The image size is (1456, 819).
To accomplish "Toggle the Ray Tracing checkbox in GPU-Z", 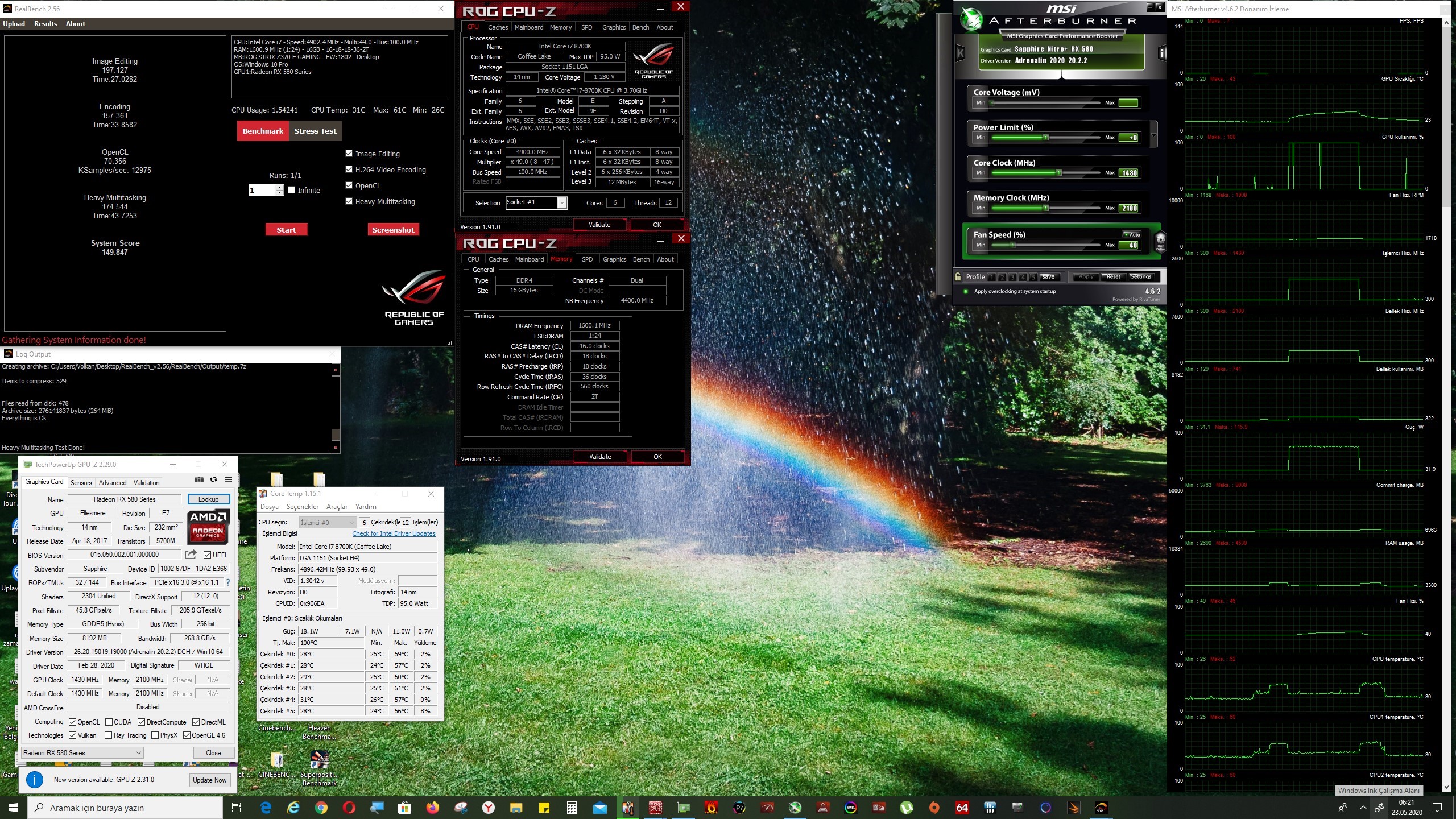I will click(x=109, y=735).
